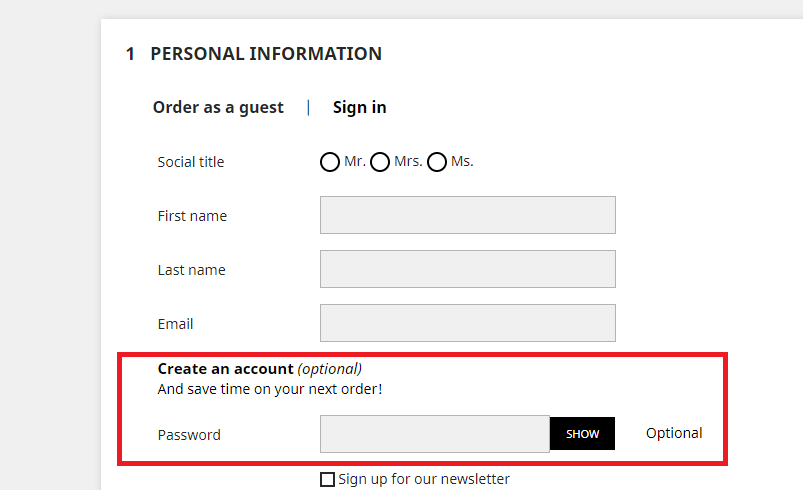The width and height of the screenshot is (803, 490).
Task: Select the Mr. social title radio button
Action: coord(330,162)
